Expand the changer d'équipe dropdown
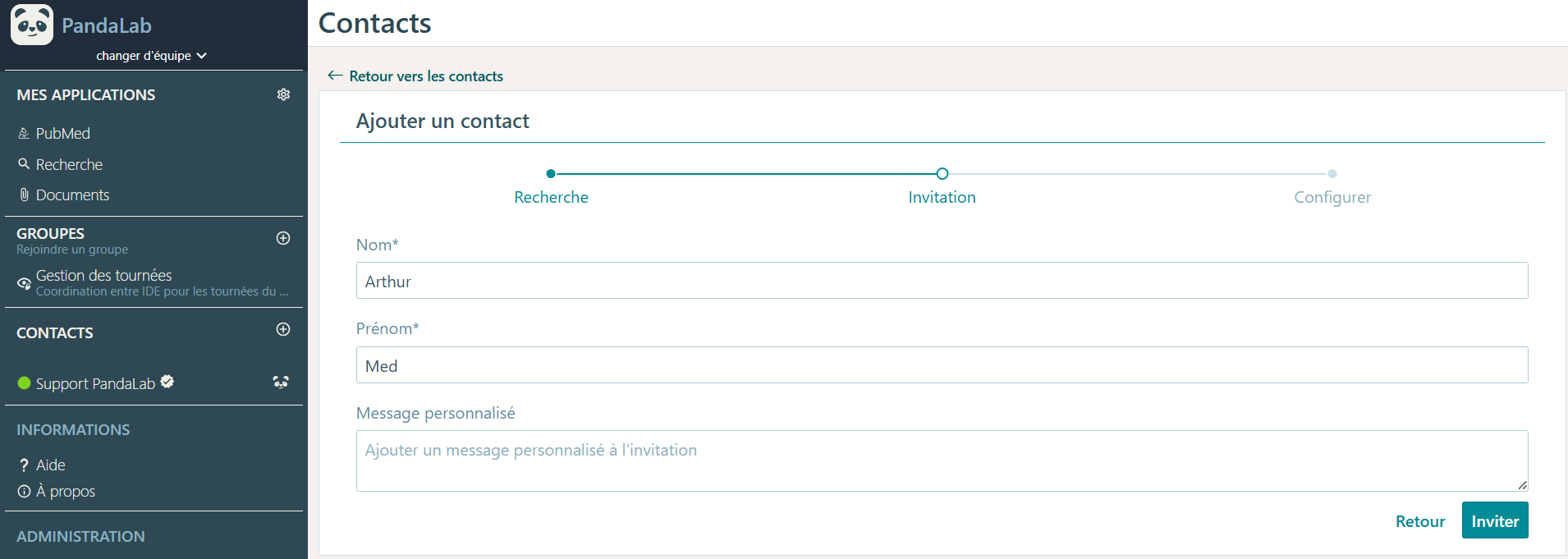1568x559 pixels. click(152, 56)
